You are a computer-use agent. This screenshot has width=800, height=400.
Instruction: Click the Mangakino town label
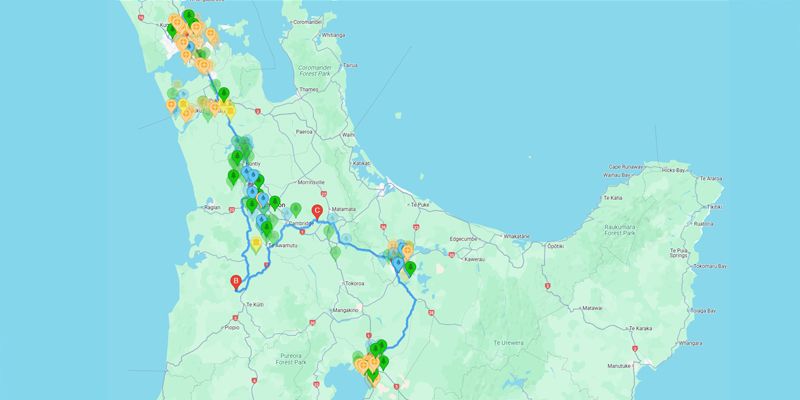[x=345, y=310]
